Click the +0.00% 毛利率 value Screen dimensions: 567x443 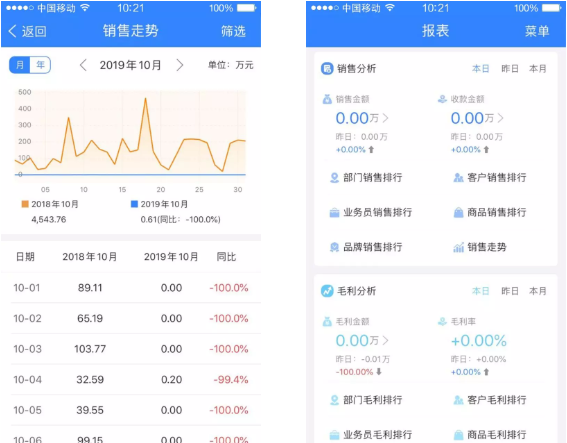coord(479,341)
